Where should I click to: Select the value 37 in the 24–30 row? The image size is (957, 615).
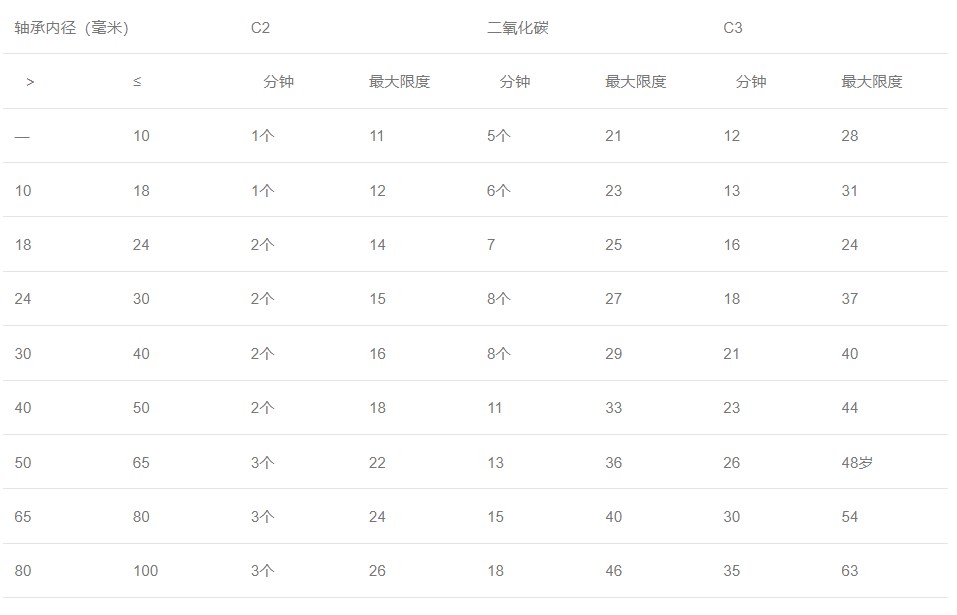(x=850, y=299)
